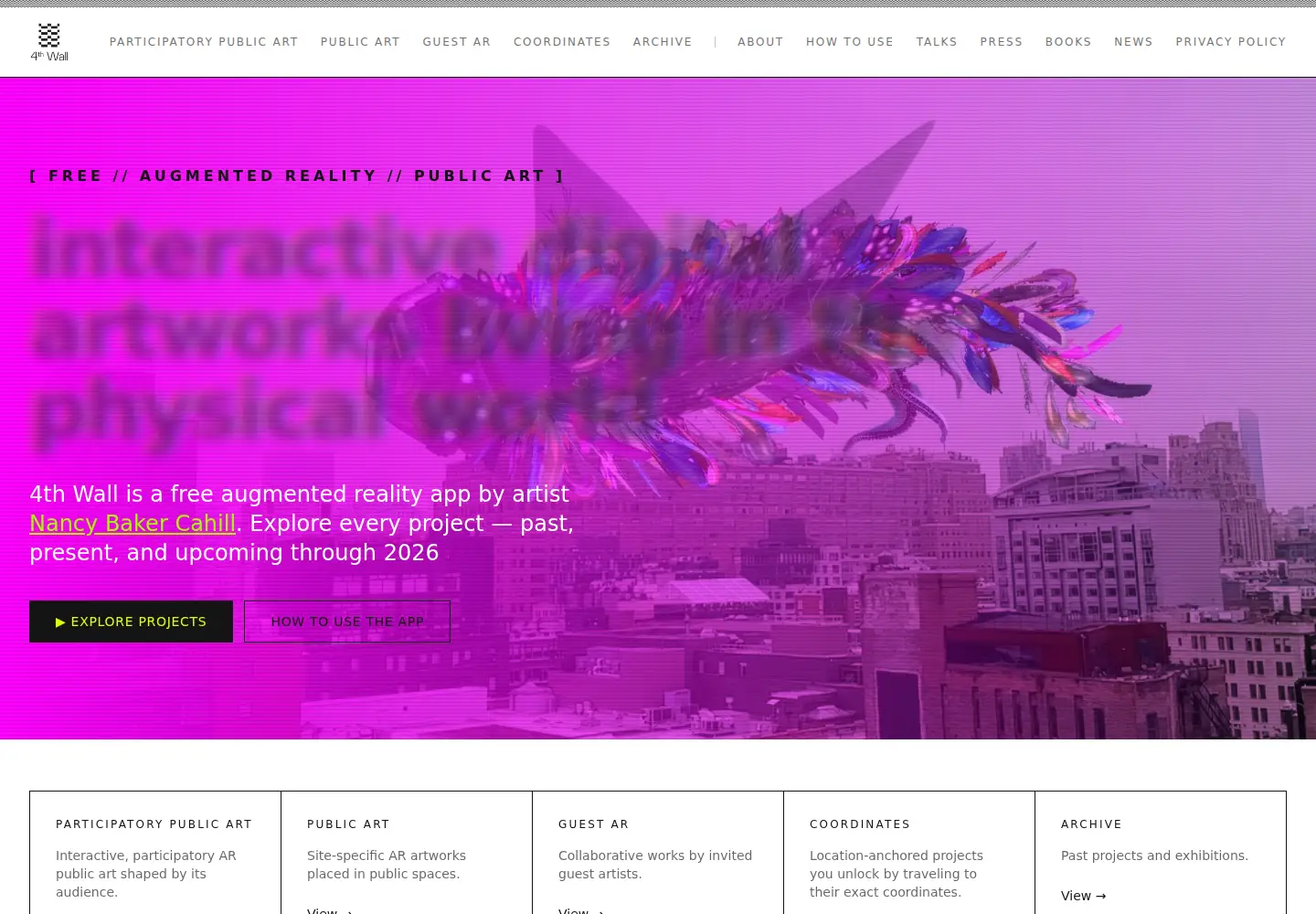Click 'Interactive, participatory AR public art' description
This screenshot has width=1316, height=914.
[x=146, y=874]
